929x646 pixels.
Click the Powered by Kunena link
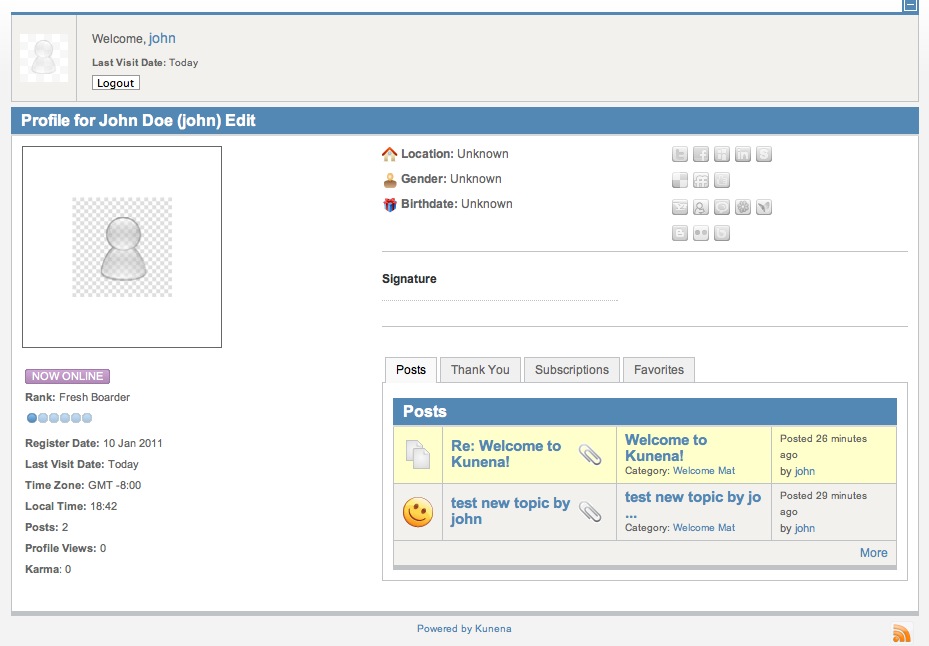tap(464, 629)
